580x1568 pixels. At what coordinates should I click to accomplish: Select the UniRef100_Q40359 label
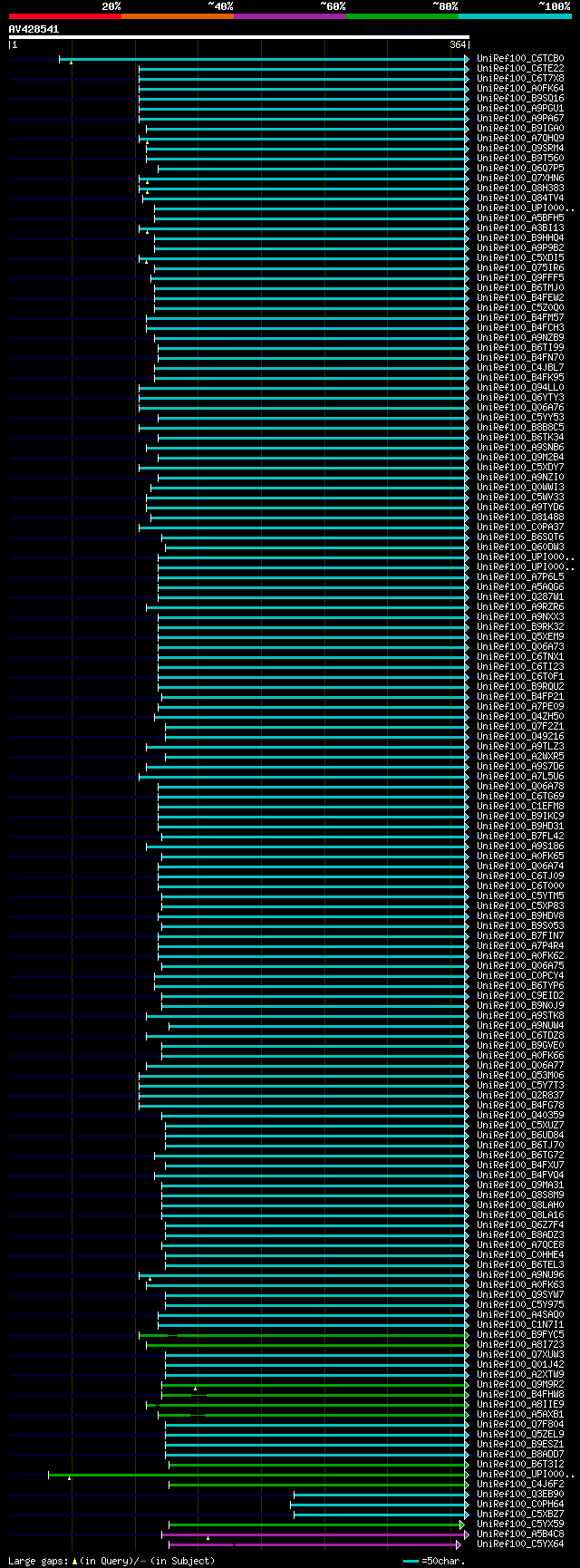520,1116
